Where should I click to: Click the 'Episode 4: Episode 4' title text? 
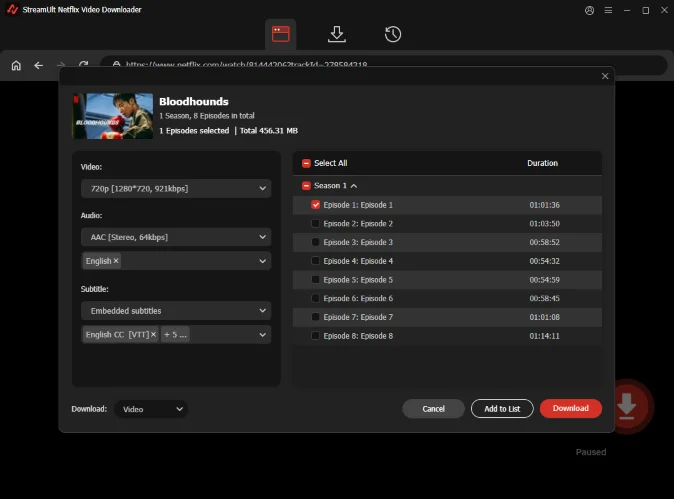(358, 261)
